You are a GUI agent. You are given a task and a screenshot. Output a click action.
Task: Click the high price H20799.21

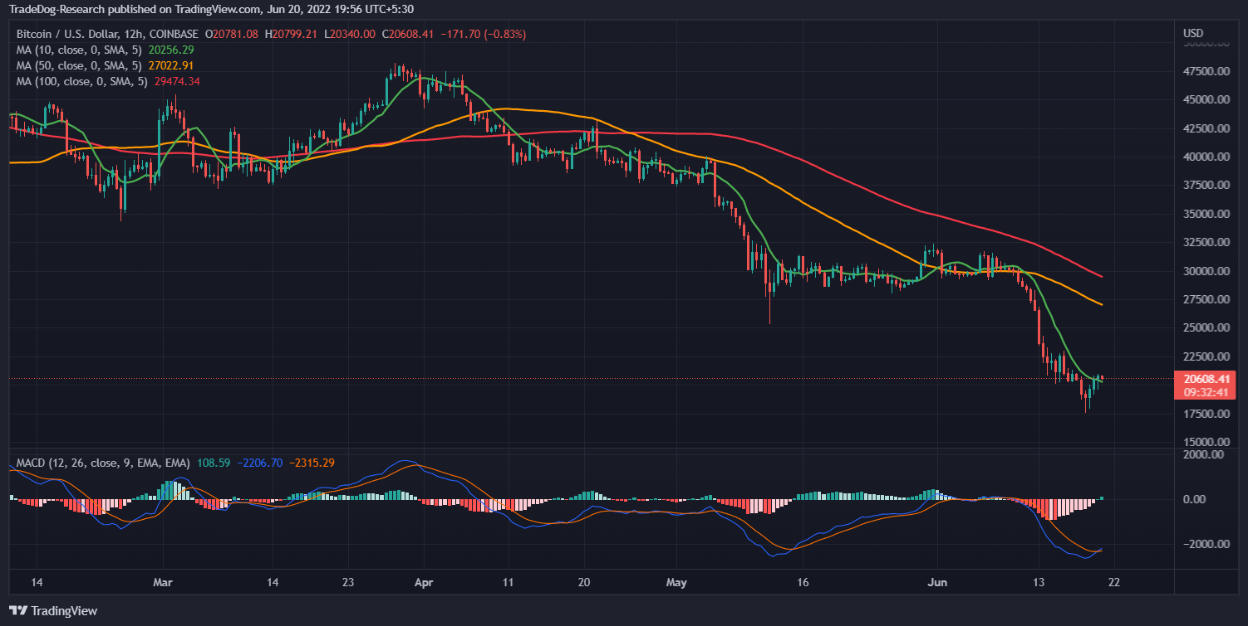coord(291,34)
